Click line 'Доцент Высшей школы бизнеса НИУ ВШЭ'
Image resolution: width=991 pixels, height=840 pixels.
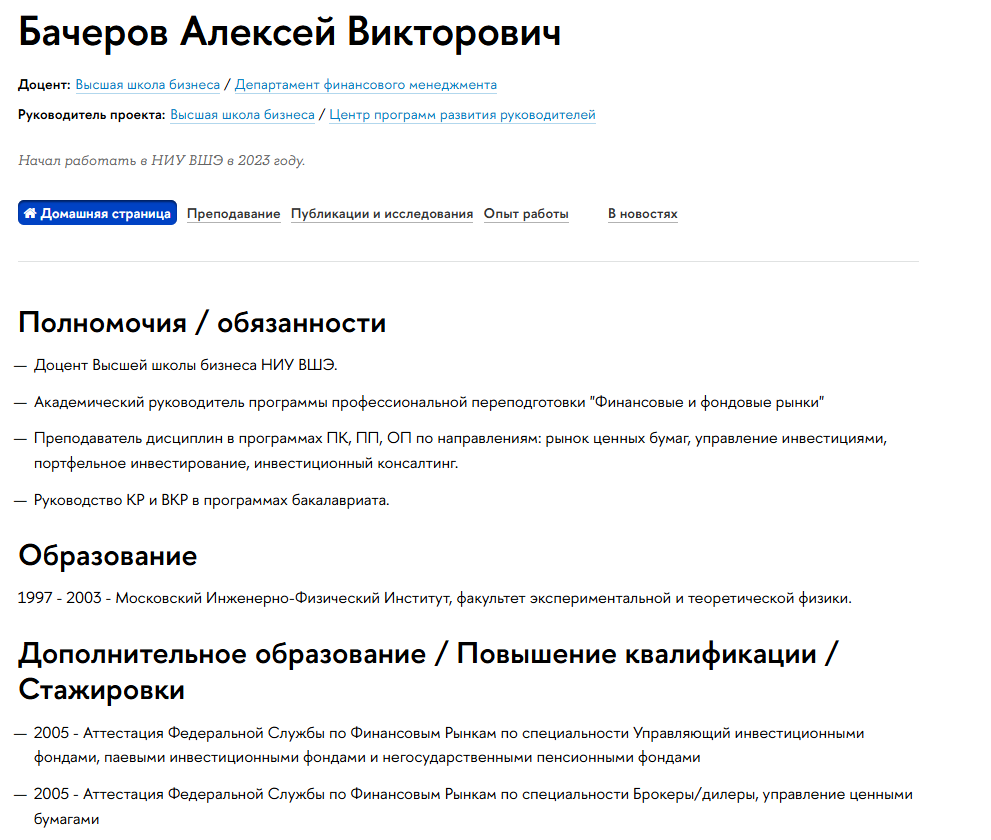[185, 365]
